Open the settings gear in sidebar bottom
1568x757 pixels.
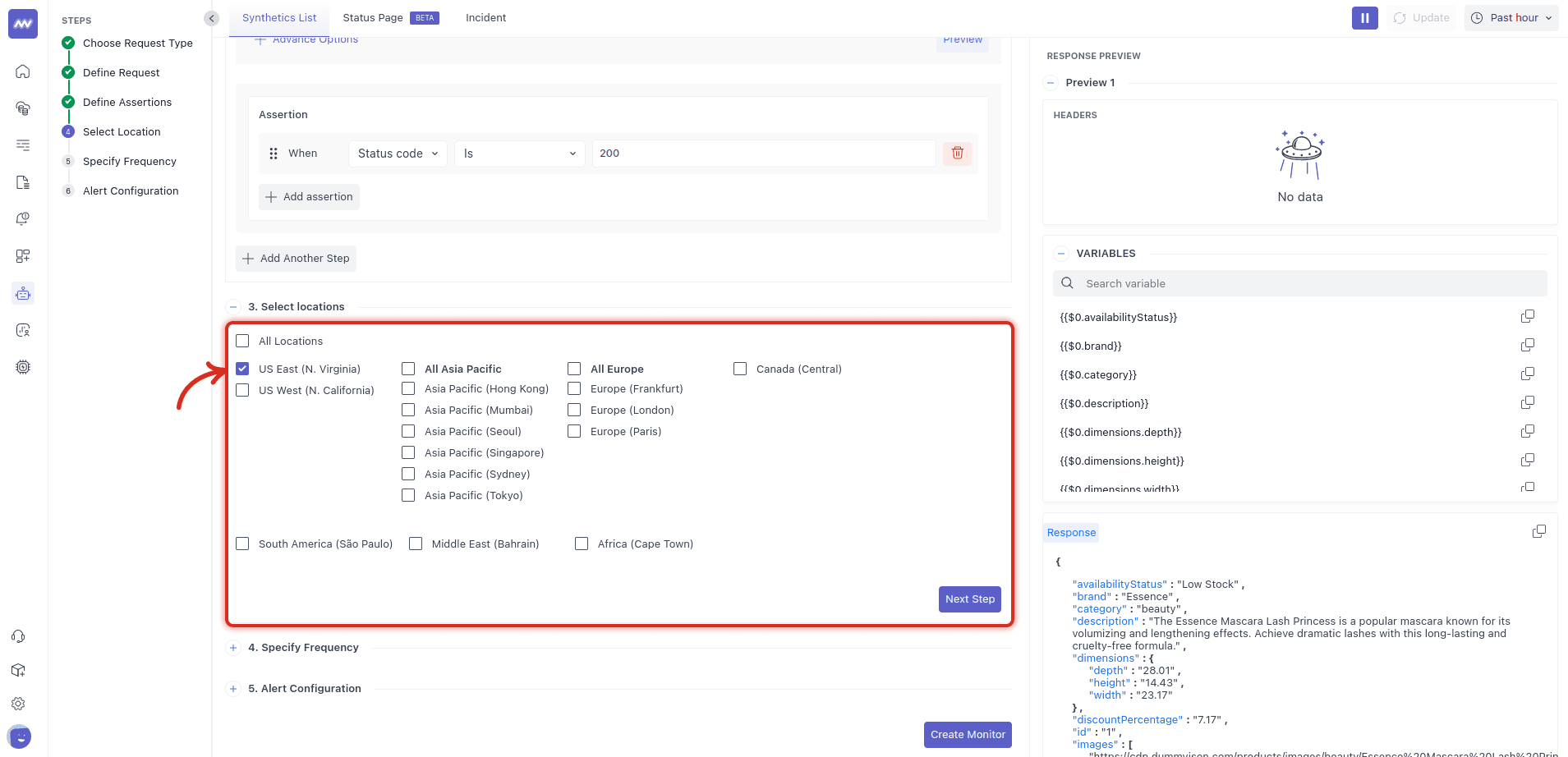pos(18,704)
